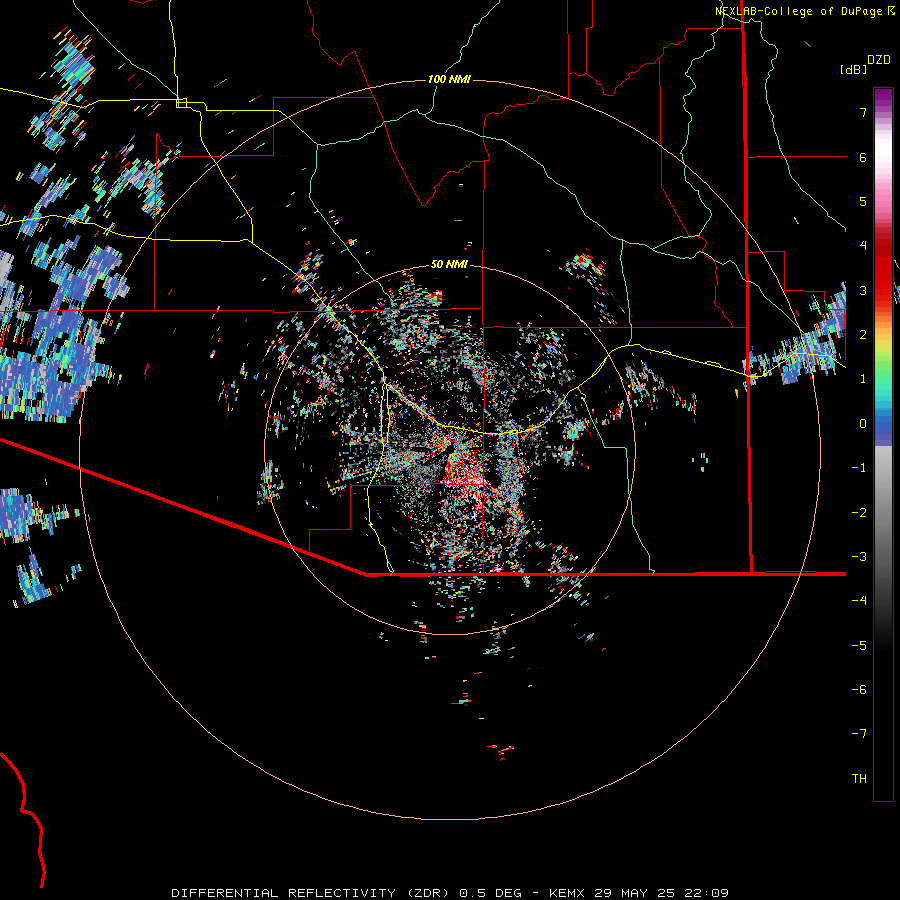Click the -1 value on color scale
Screen dimensions: 900x900
(x=859, y=468)
